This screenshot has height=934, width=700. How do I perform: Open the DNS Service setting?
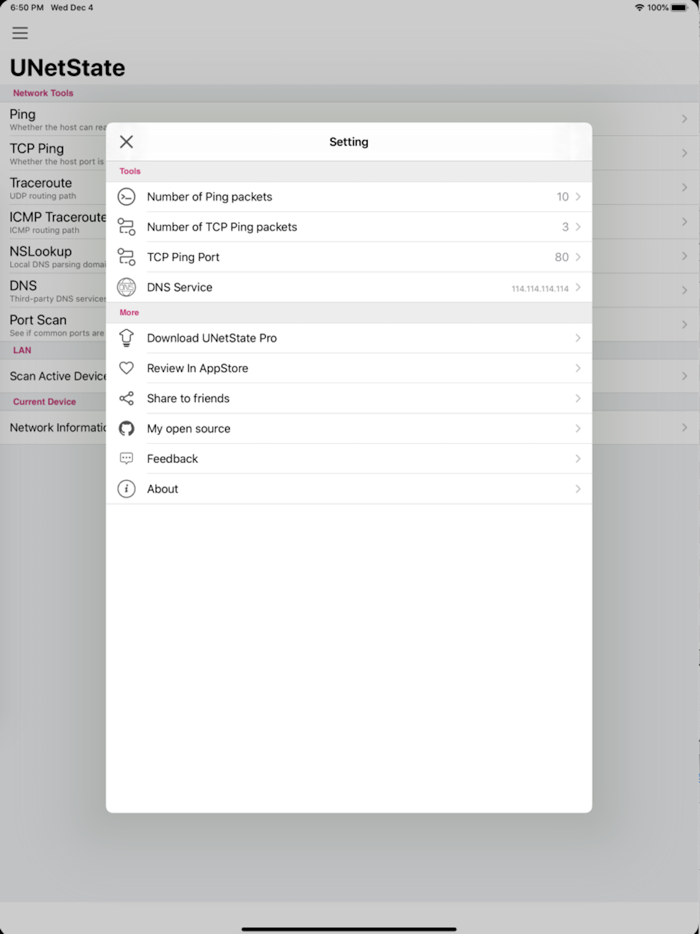tap(349, 287)
